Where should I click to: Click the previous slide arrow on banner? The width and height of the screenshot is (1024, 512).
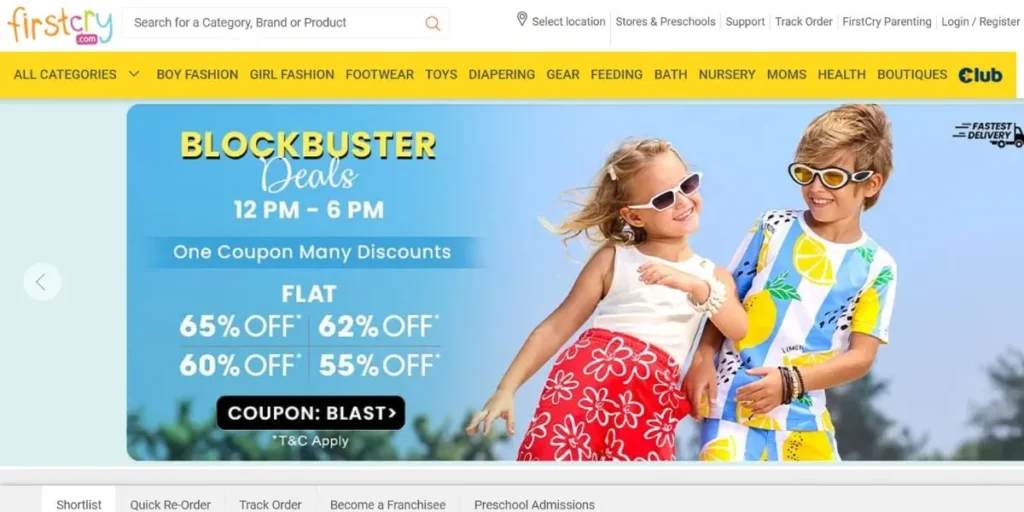pos(42,281)
